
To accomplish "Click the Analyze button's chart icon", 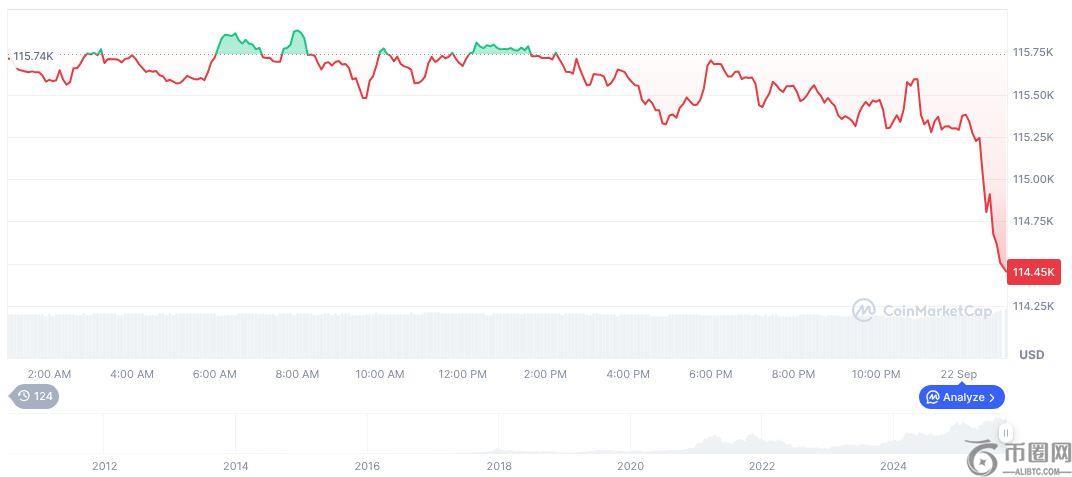I will (933, 397).
